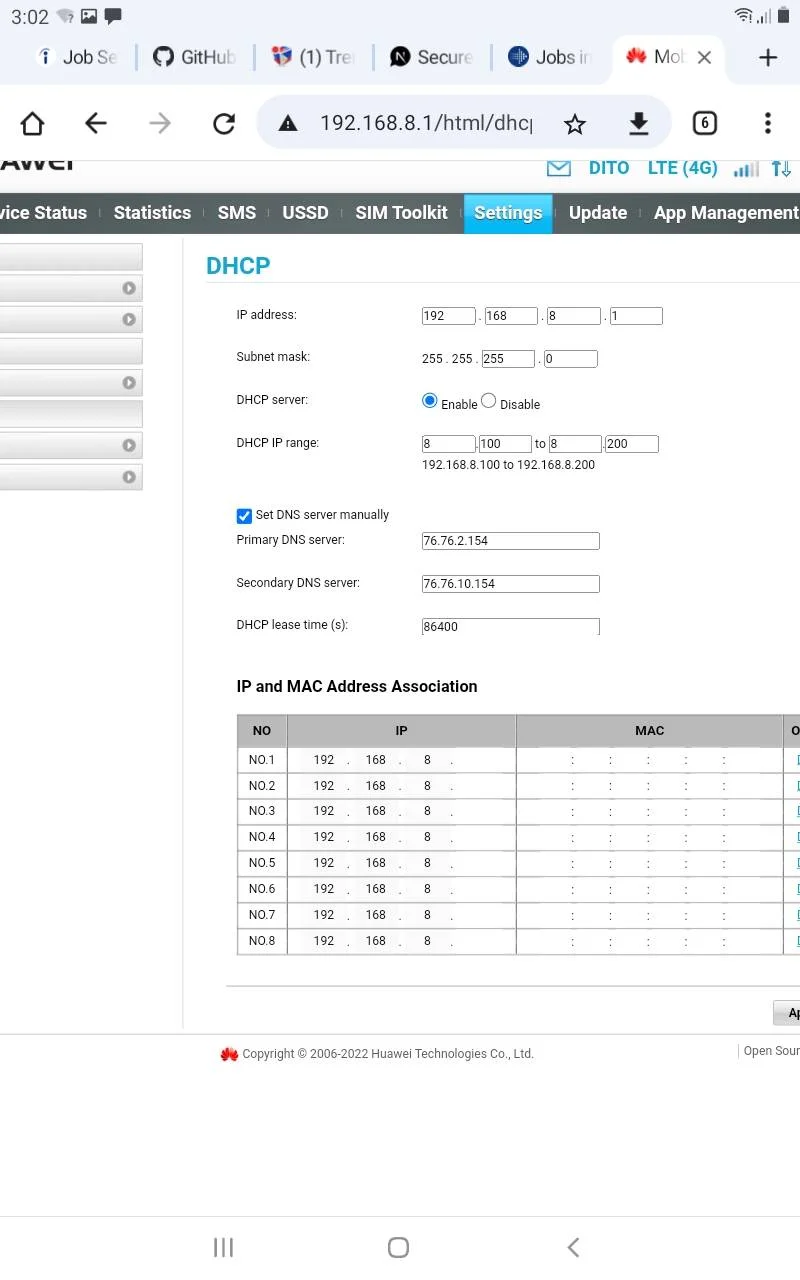Select the Enable DHCP server radio
Screen dimensions: 800x1280
pos(430,401)
